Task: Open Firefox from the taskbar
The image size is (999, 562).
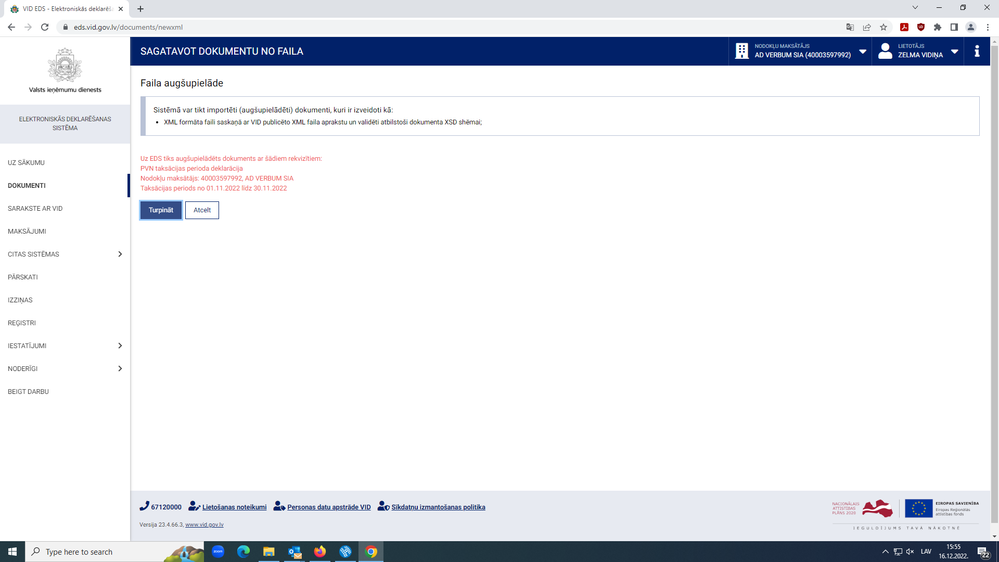Action: pos(320,552)
